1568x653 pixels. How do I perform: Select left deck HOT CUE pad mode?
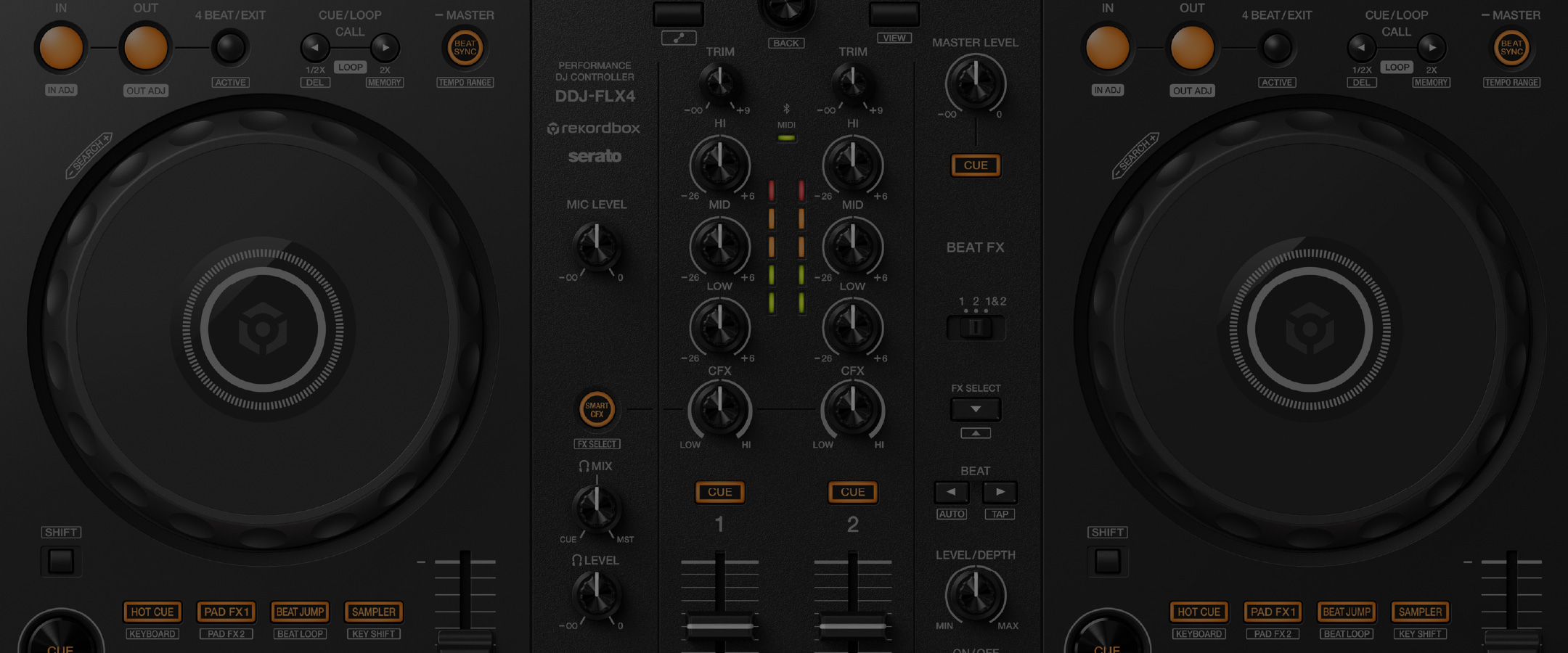click(x=152, y=612)
